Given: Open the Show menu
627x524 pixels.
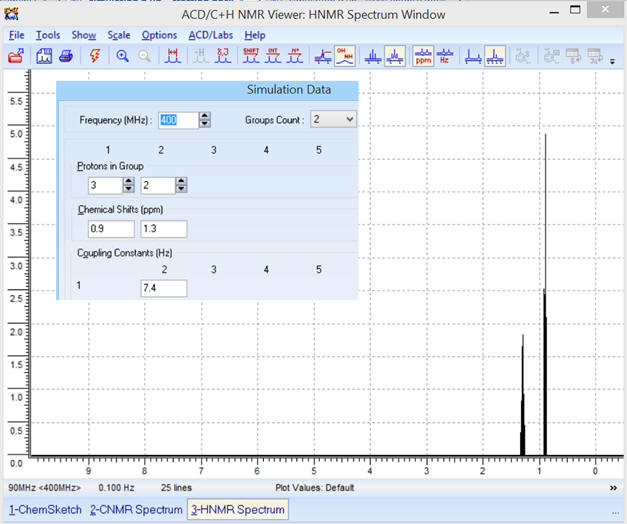Looking at the screenshot, I should coord(84,35).
